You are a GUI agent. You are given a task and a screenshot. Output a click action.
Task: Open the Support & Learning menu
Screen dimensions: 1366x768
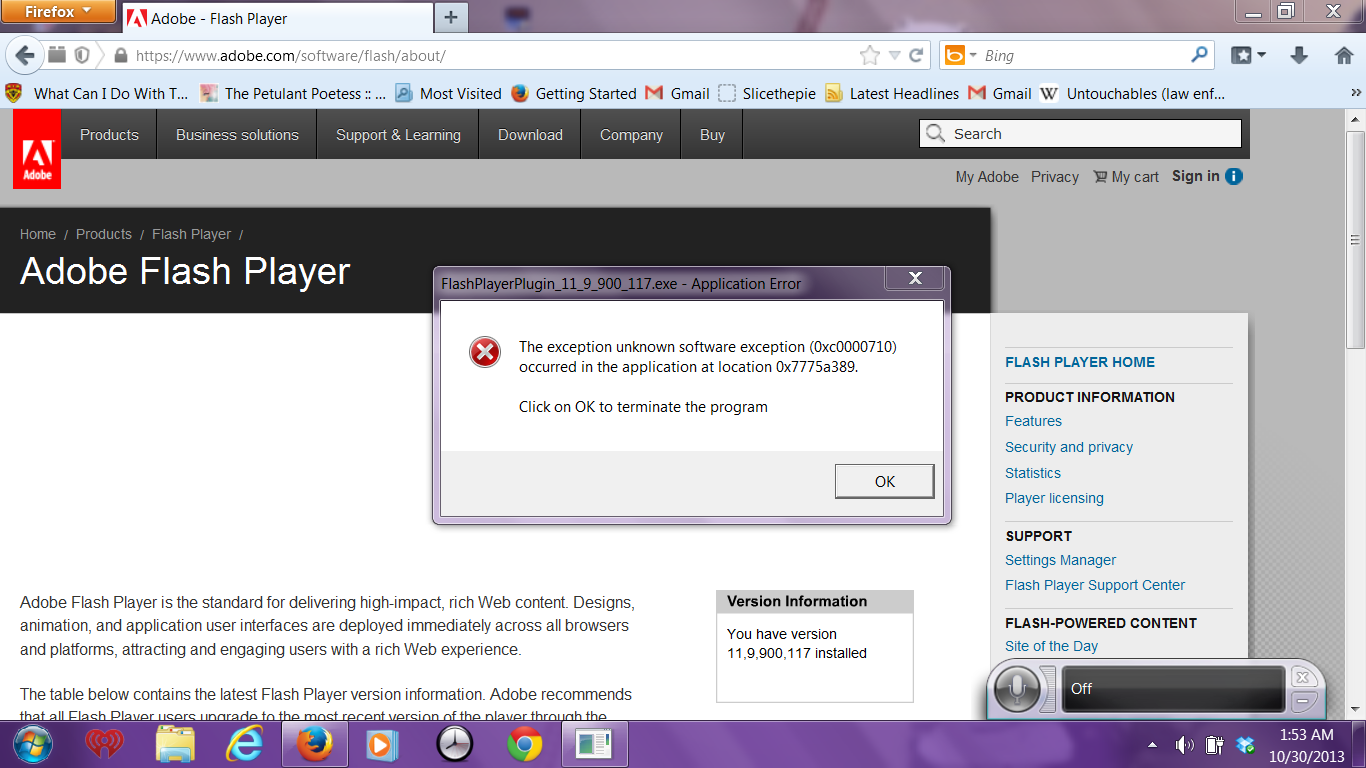click(398, 135)
